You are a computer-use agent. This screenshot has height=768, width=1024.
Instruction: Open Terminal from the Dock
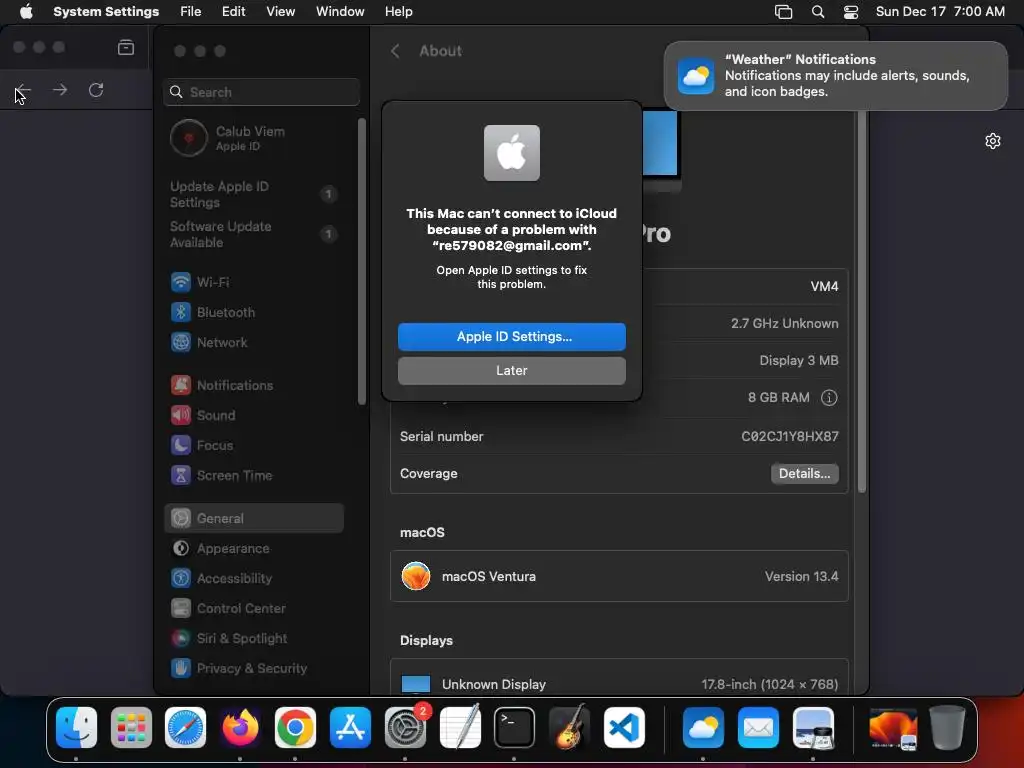coord(515,727)
